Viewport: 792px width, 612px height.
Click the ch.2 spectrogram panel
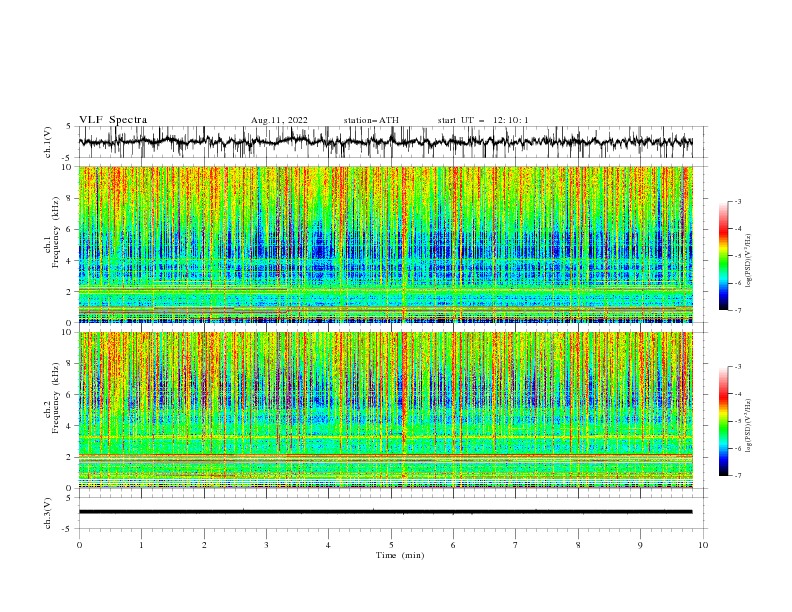pyautogui.click(x=386, y=410)
